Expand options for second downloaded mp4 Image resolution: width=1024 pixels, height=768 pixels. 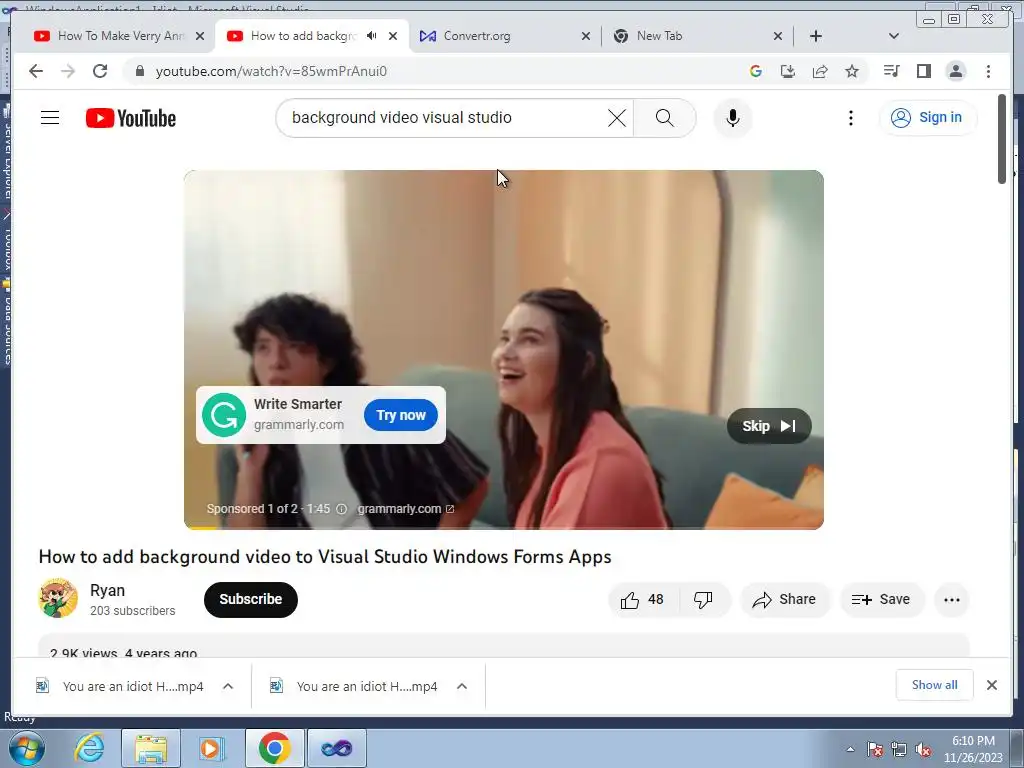[462, 686]
